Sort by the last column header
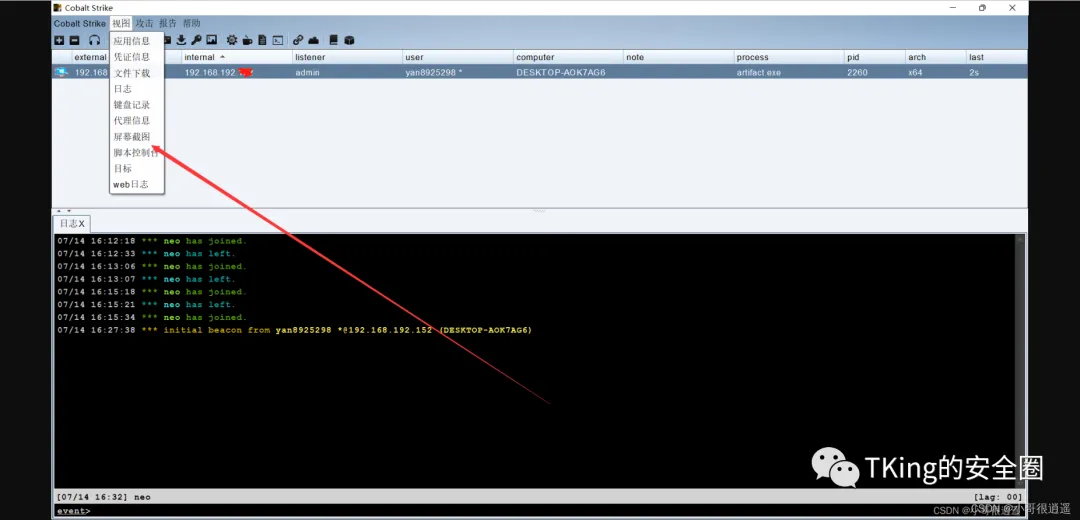 [997, 57]
